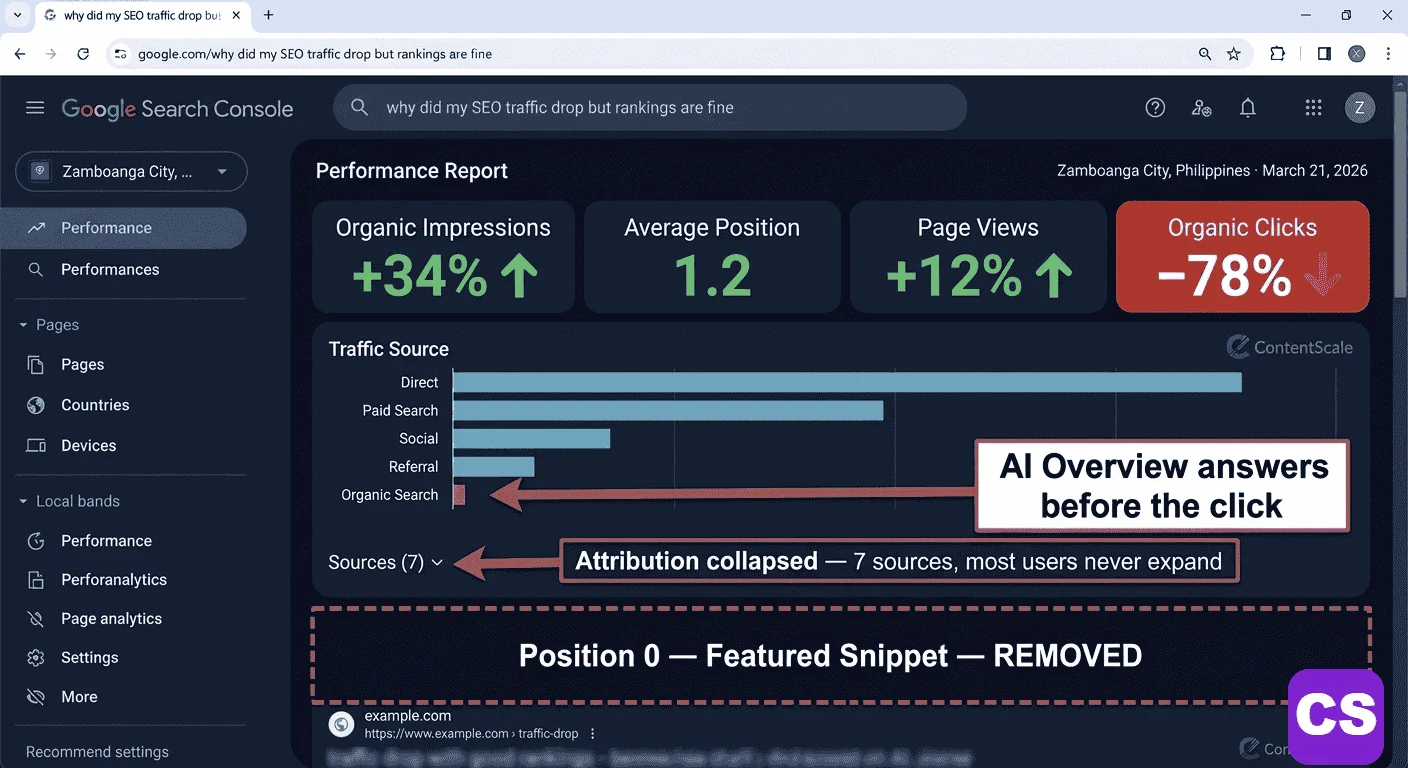
Task: Select Countries in the sidebar
Action: 95,405
